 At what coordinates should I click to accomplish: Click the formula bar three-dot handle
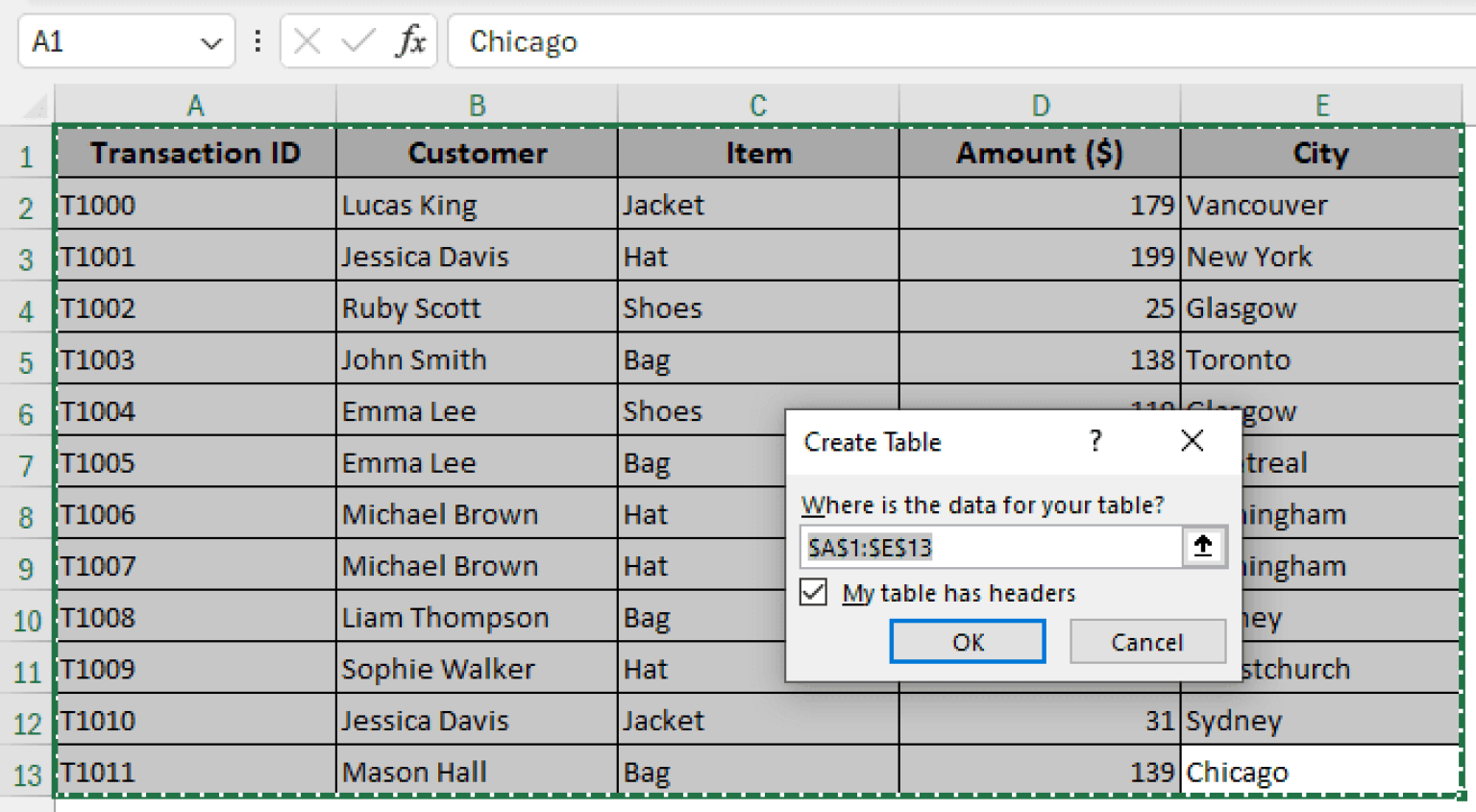coord(258,41)
